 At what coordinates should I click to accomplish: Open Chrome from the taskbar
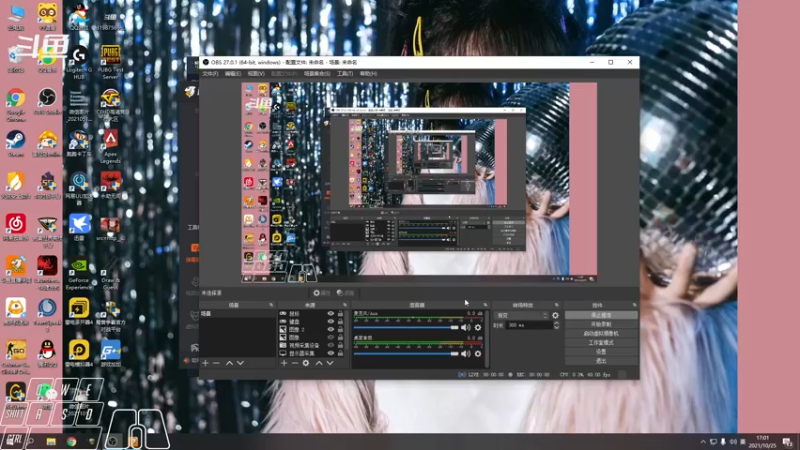click(71, 441)
